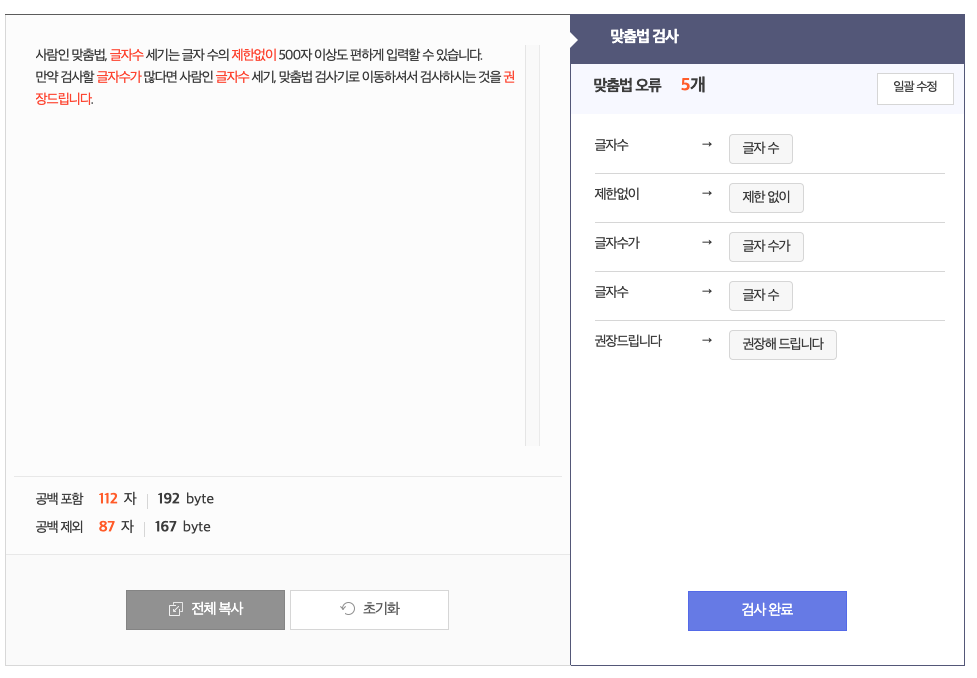The height and width of the screenshot is (678, 977).
Task: Click the first highlighted 글자수 in line one
Action: (x=126, y=55)
